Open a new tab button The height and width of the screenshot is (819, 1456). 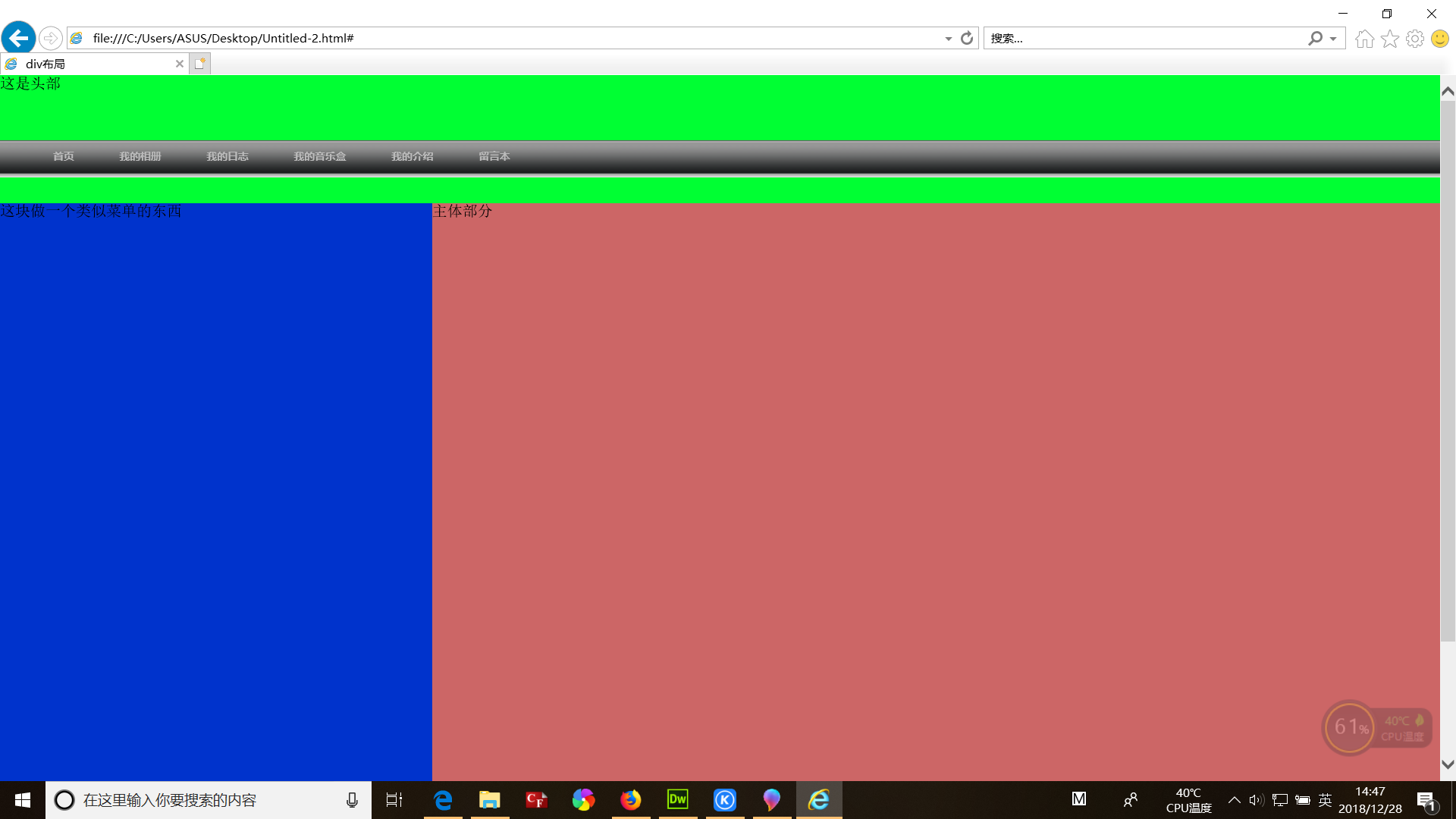click(199, 64)
